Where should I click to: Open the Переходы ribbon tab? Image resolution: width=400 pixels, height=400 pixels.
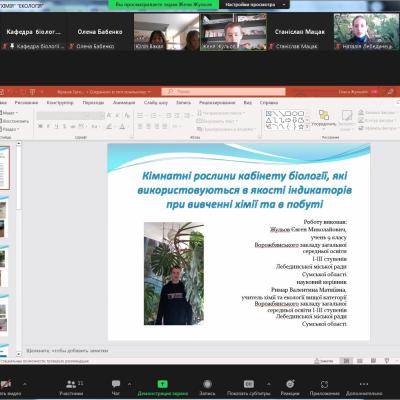(x=93, y=103)
